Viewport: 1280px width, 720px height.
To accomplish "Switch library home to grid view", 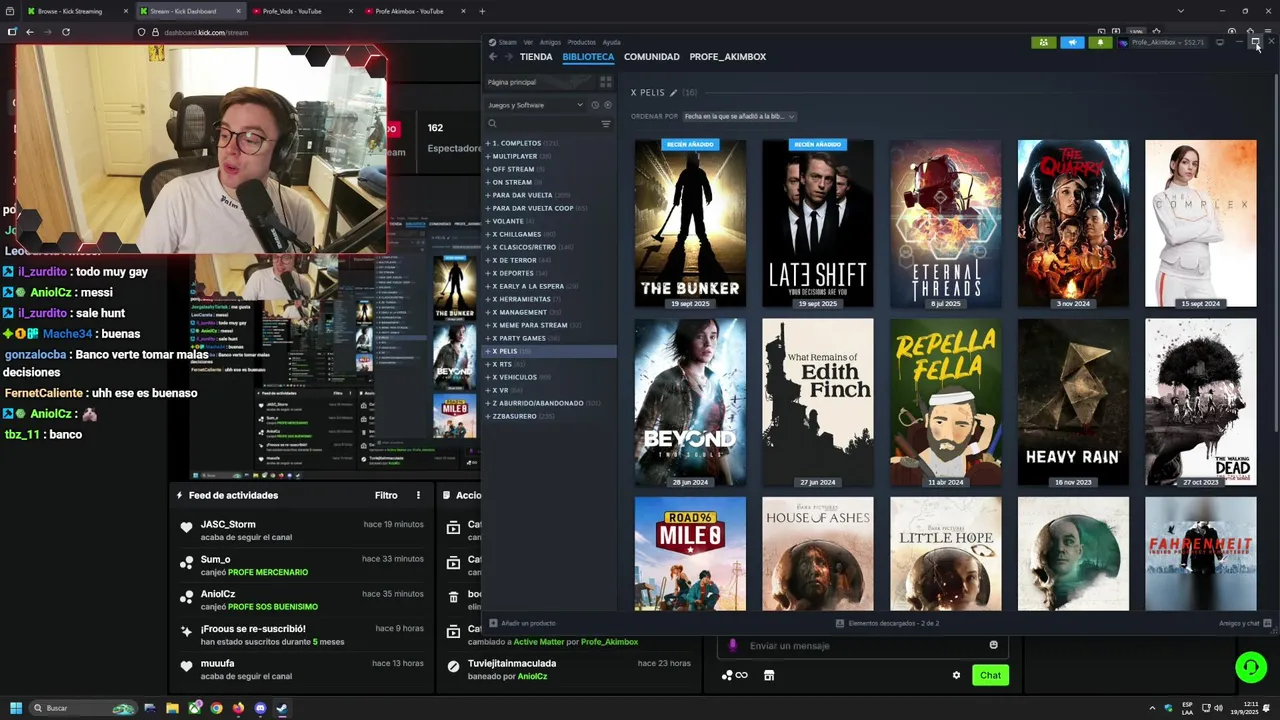I will tap(607, 82).
